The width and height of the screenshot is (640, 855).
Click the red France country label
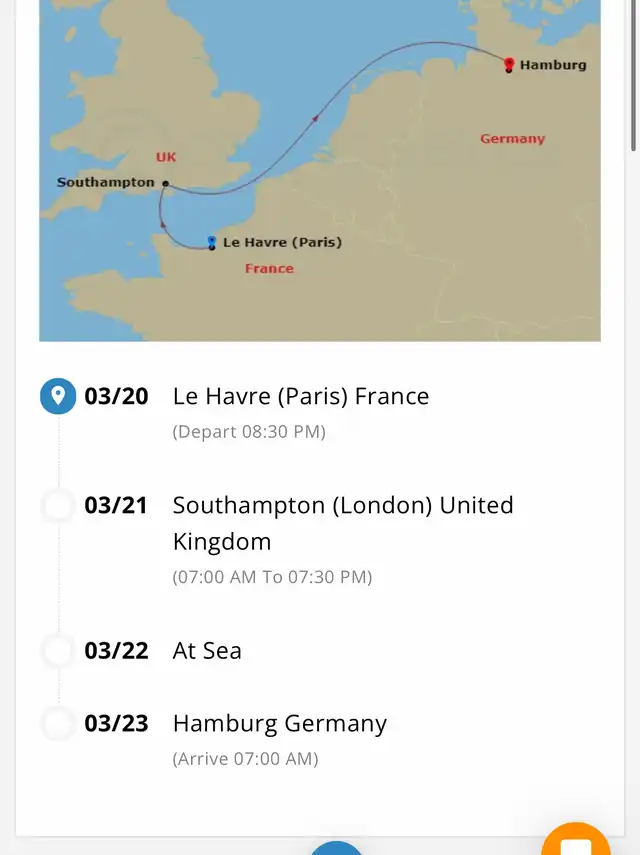pos(269,268)
